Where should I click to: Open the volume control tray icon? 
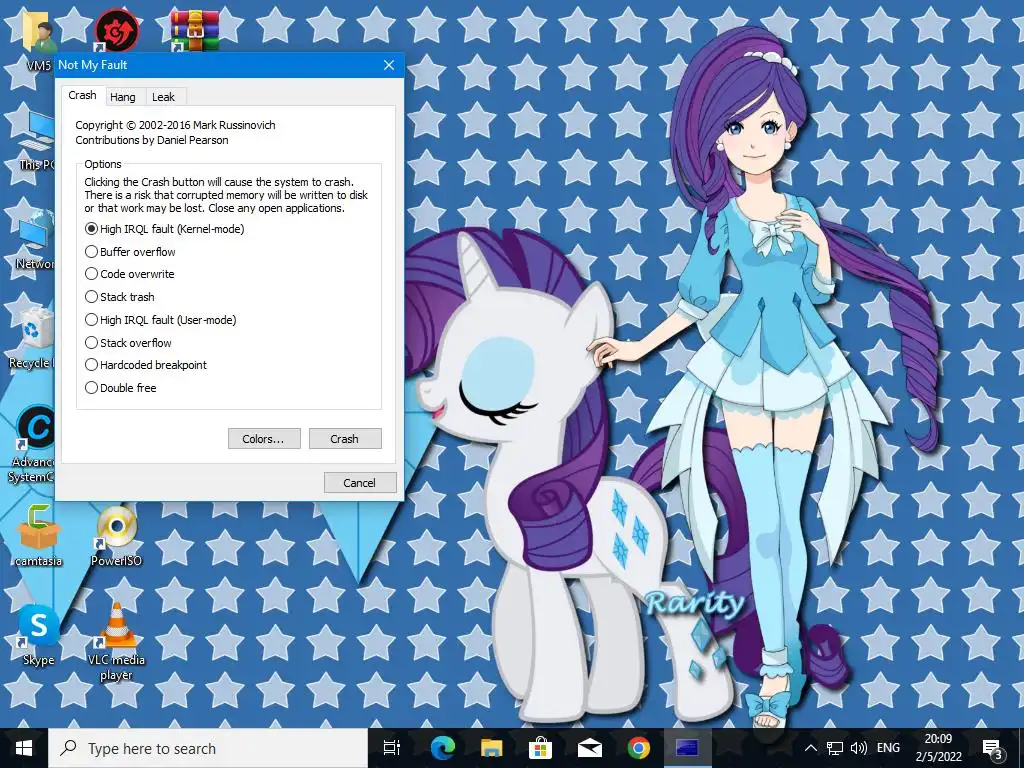point(859,748)
